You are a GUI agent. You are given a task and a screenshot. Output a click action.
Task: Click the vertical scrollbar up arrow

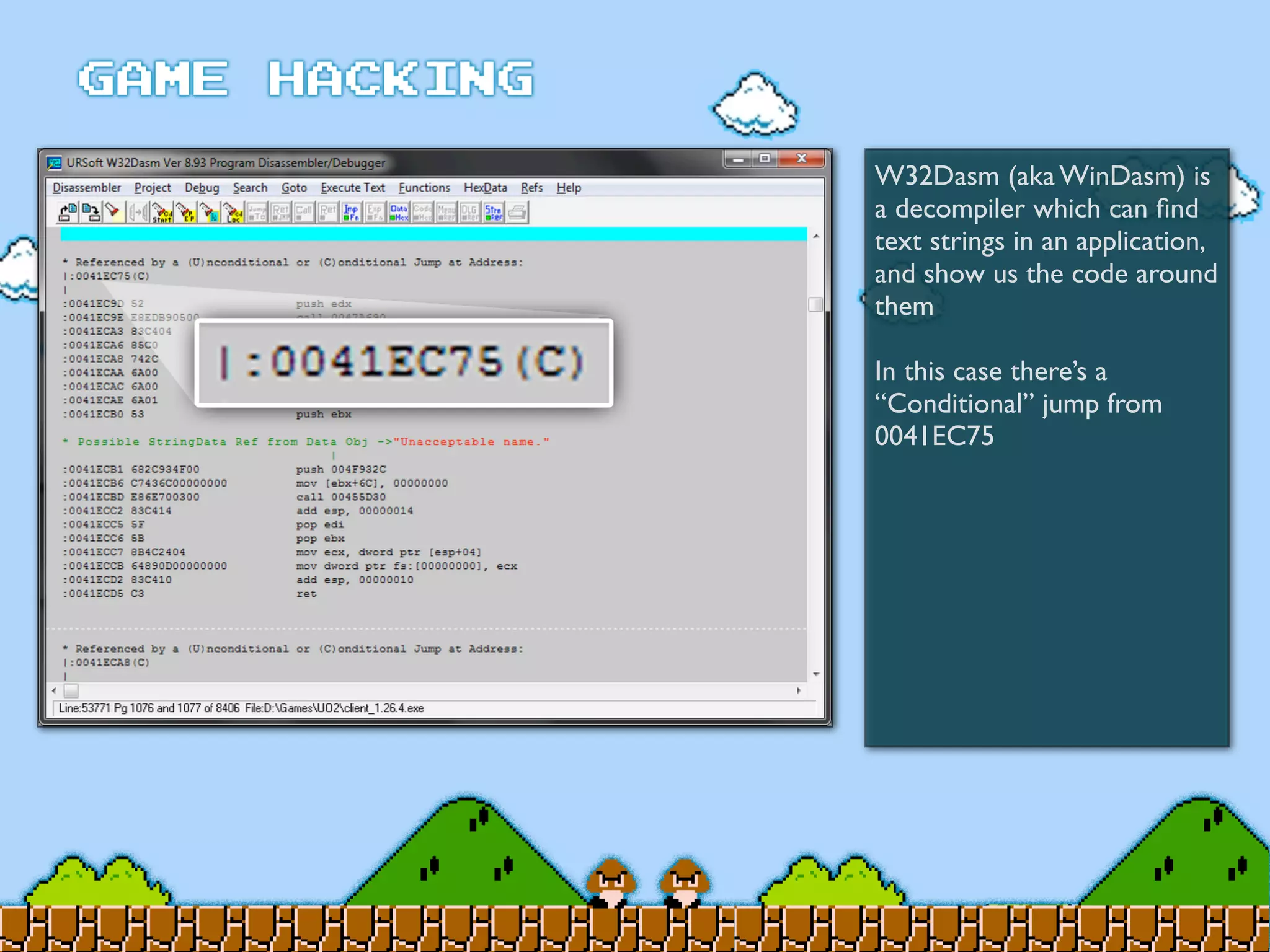click(816, 236)
